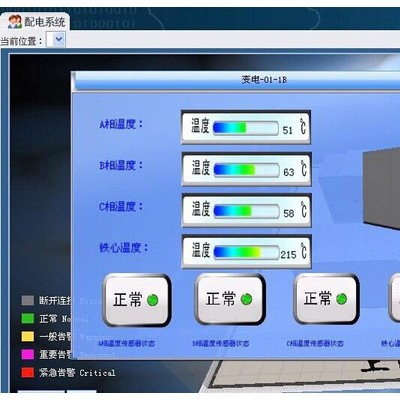
Task: Click the B相温度 gauge bar
Action: pyautogui.click(x=246, y=170)
